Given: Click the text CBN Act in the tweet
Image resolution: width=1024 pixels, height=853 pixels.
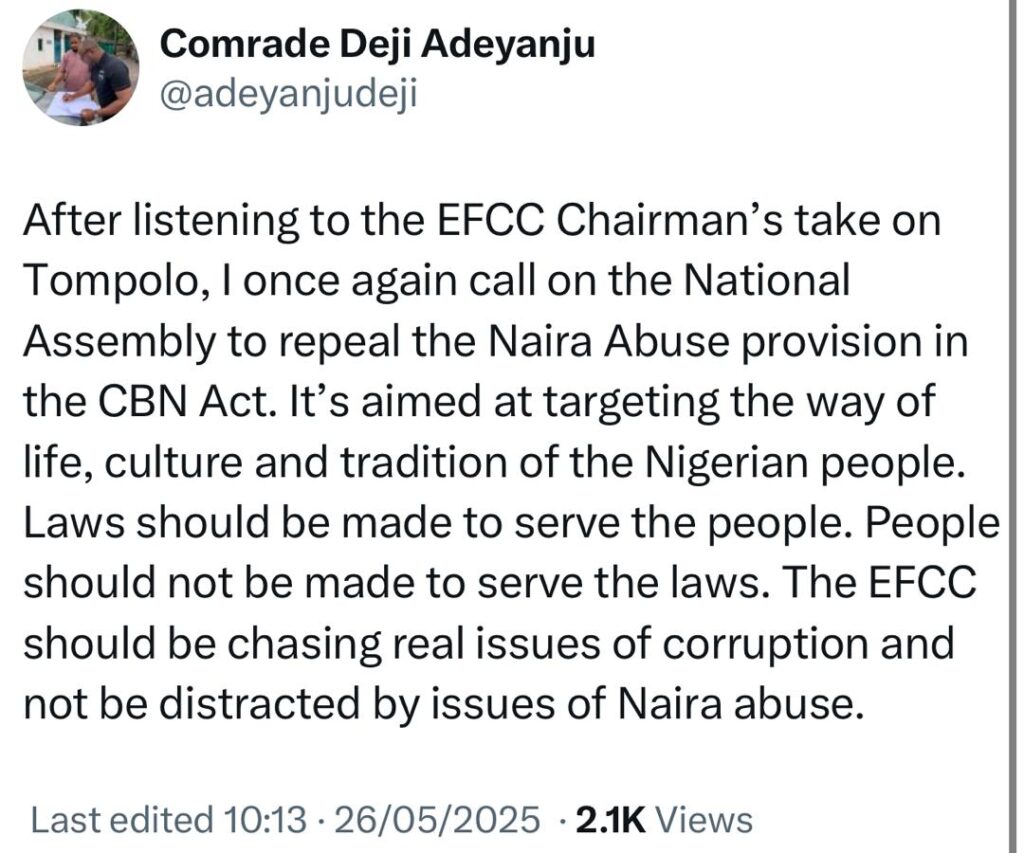Looking at the screenshot, I should coord(185,401).
